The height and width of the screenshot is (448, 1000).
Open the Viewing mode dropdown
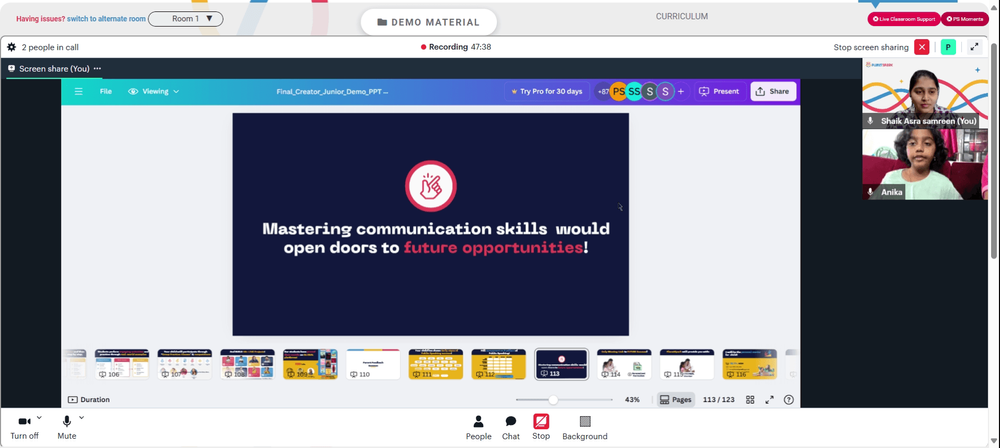154,91
